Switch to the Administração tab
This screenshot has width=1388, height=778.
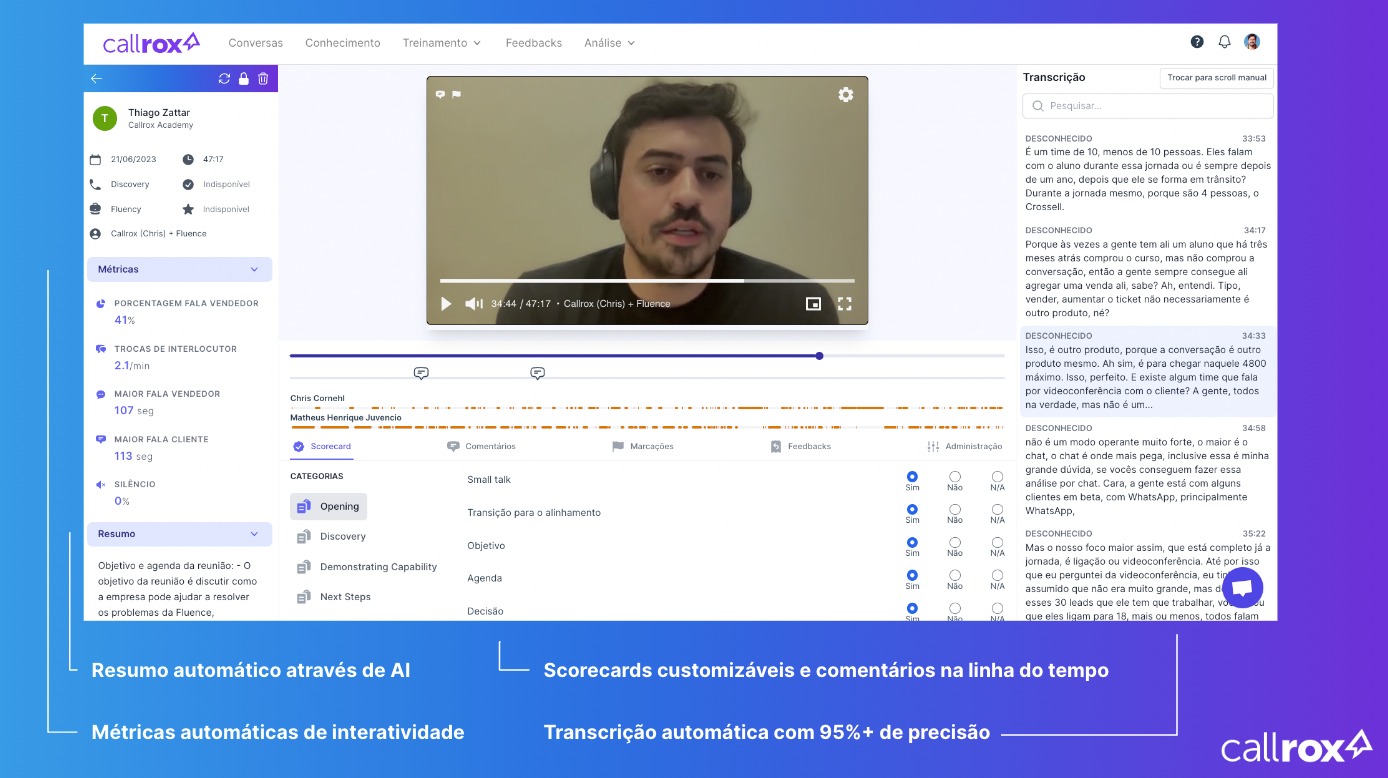pos(964,446)
